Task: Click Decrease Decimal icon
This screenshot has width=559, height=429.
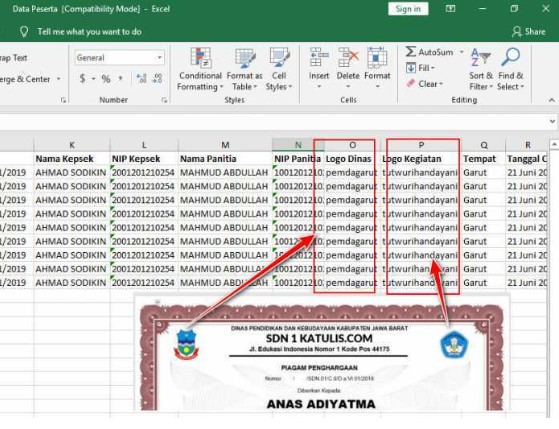Action: point(157,78)
